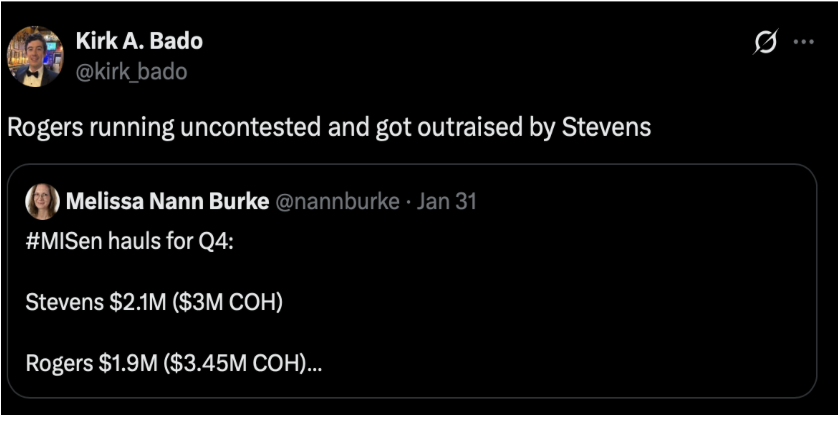Click the @kirk_bado handle

tap(130, 71)
